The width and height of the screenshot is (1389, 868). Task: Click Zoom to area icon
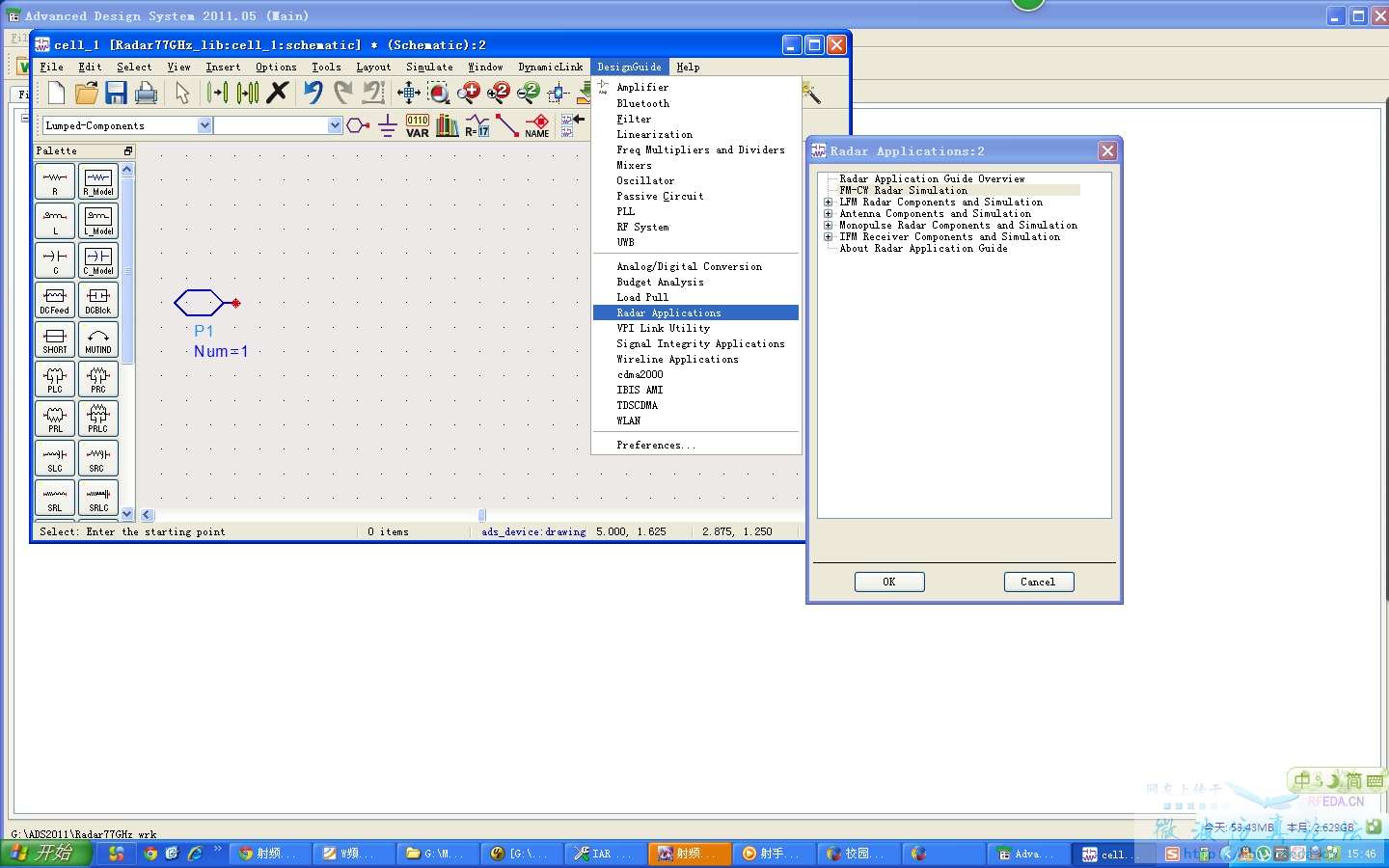[439, 93]
